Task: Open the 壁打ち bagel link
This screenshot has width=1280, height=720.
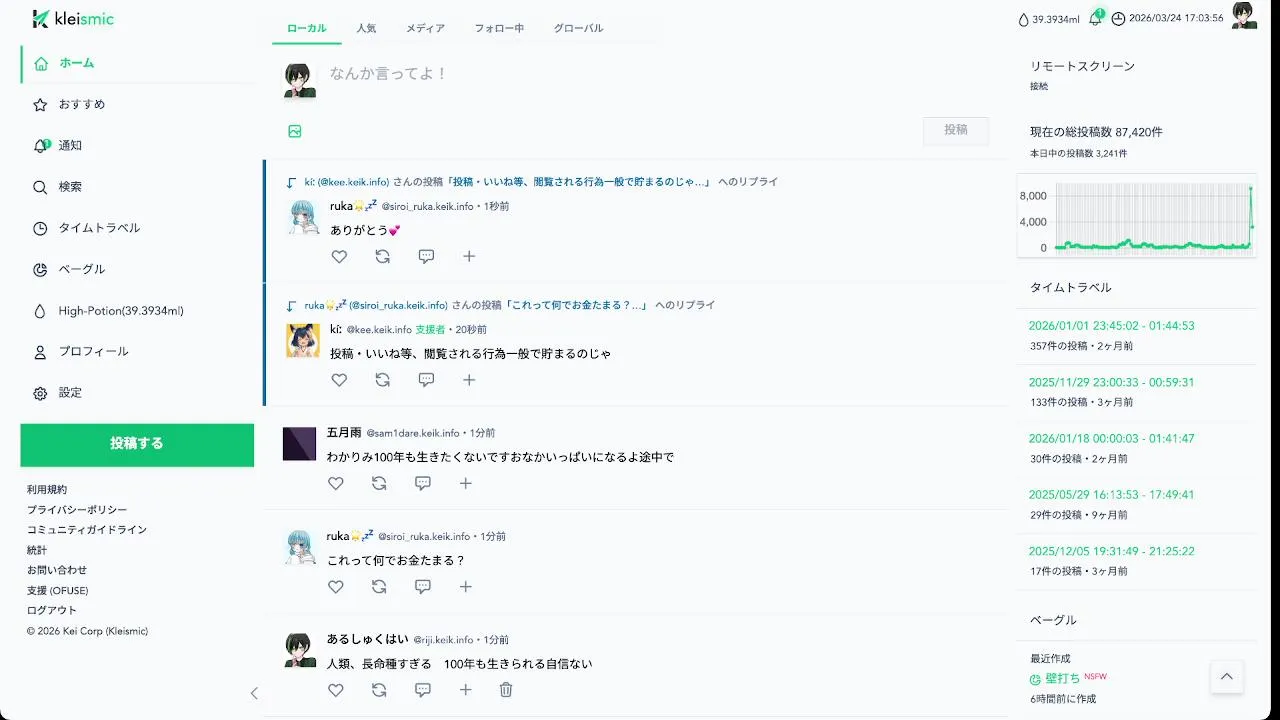Action: point(1062,678)
